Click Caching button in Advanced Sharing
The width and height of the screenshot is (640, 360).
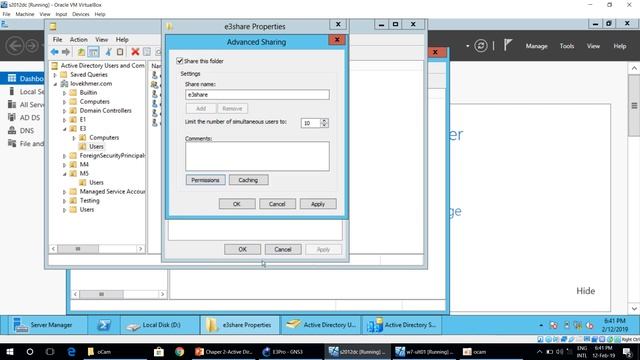tap(248, 180)
